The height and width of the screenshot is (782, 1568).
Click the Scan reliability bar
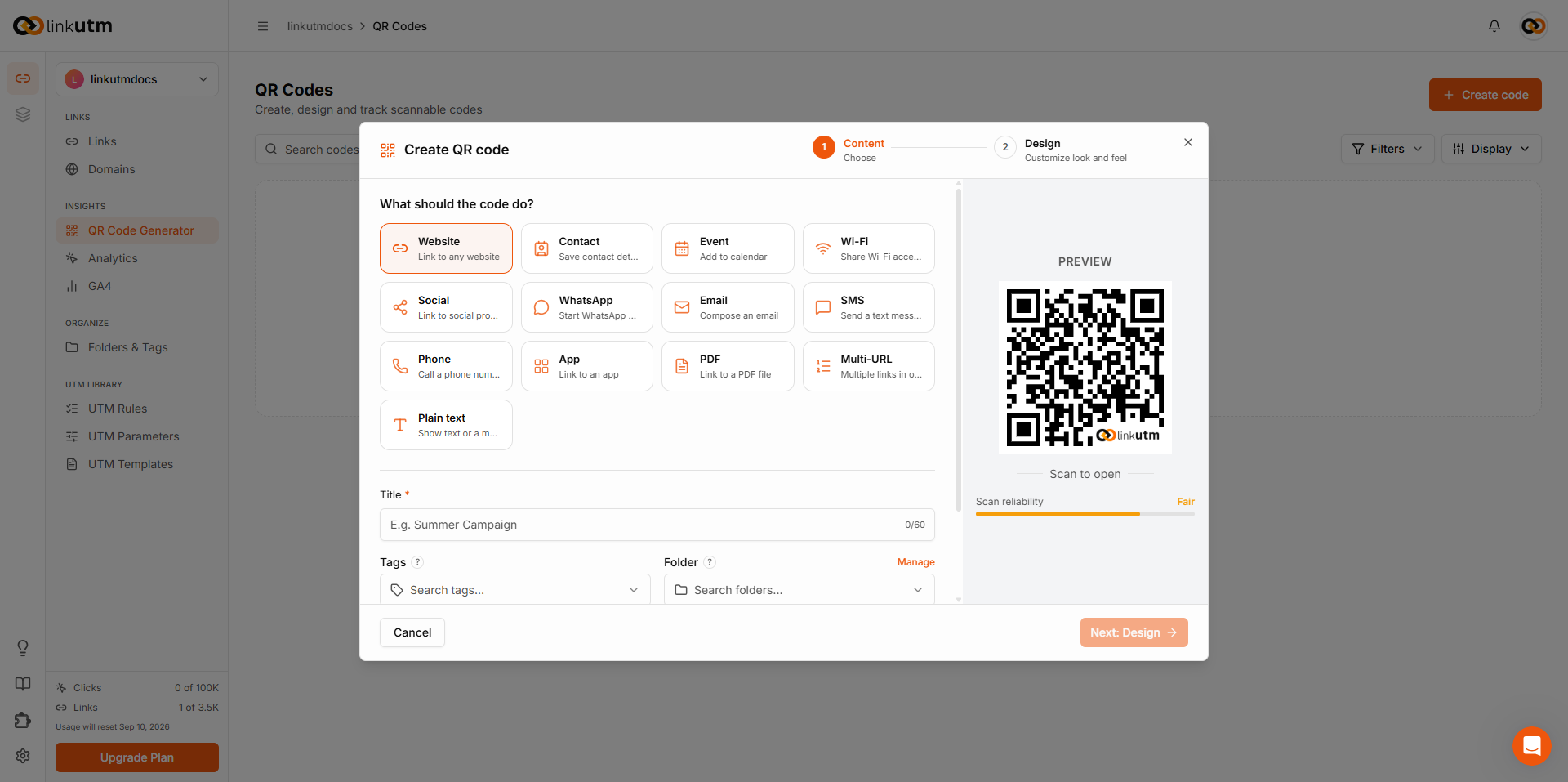[1085, 514]
